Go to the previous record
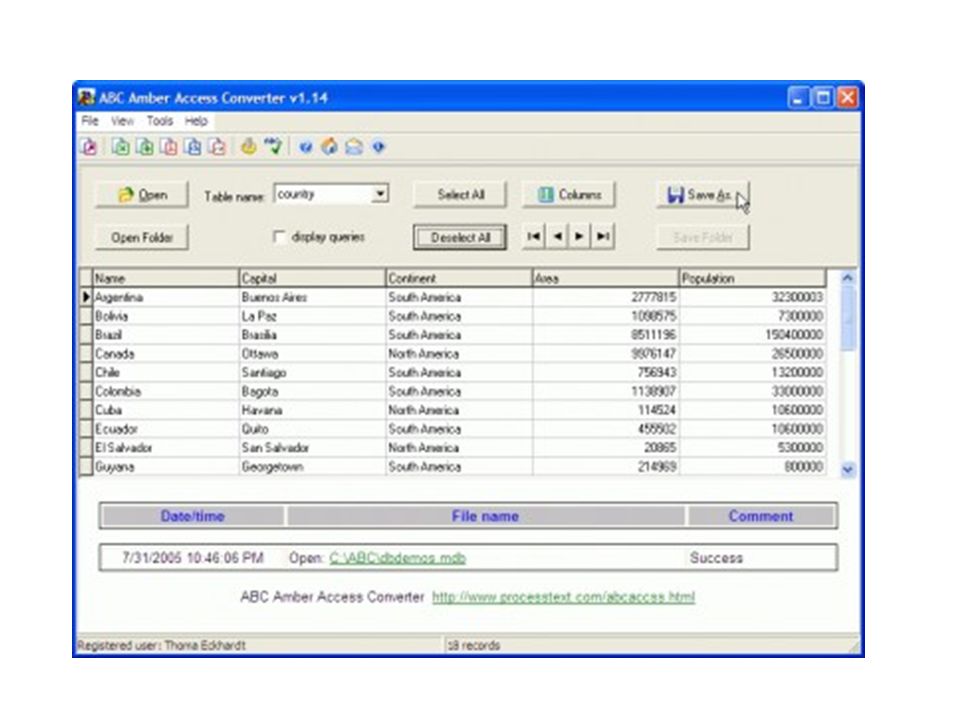The height and width of the screenshot is (720, 960). 557,236
